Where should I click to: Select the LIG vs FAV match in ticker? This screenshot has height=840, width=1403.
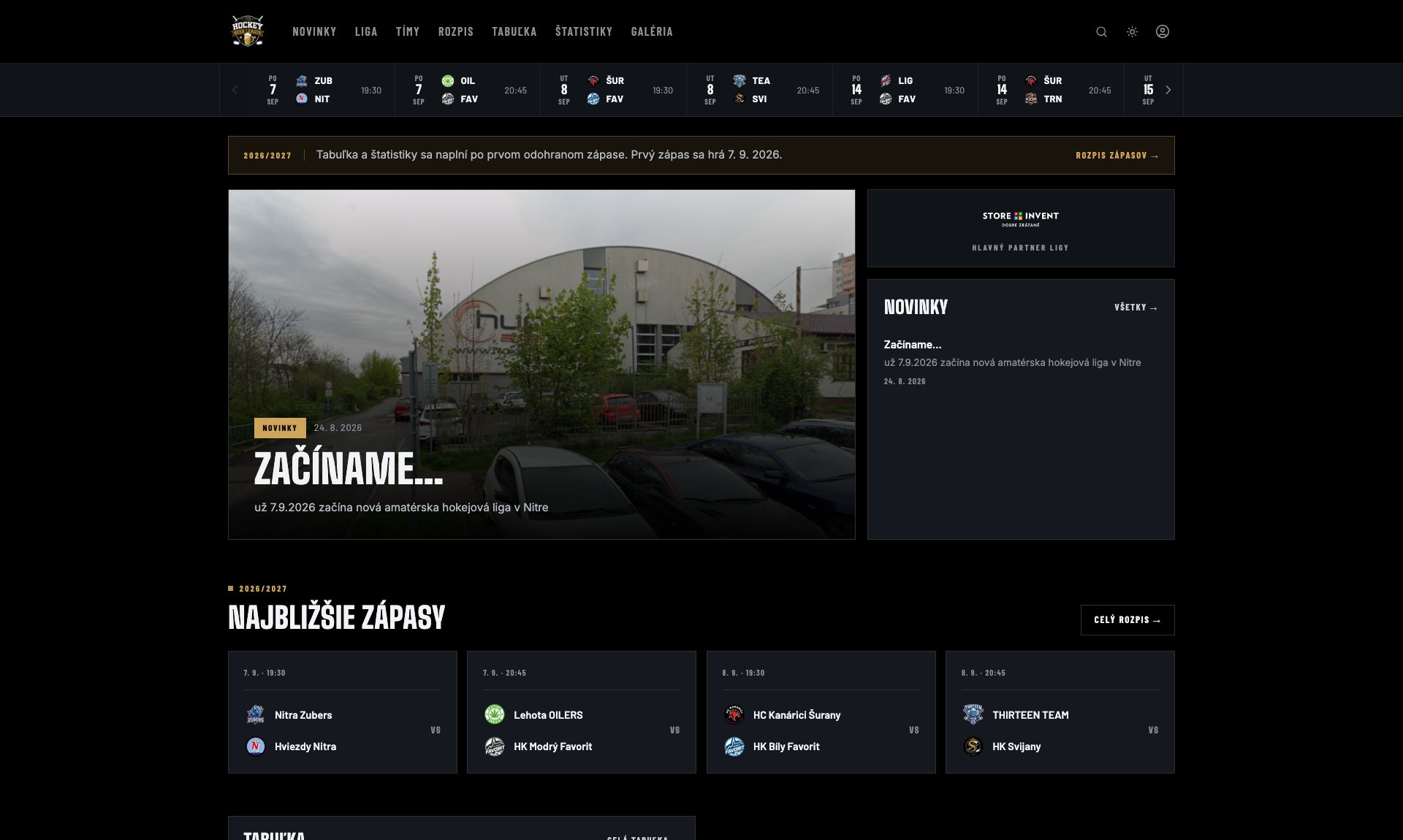(x=905, y=90)
